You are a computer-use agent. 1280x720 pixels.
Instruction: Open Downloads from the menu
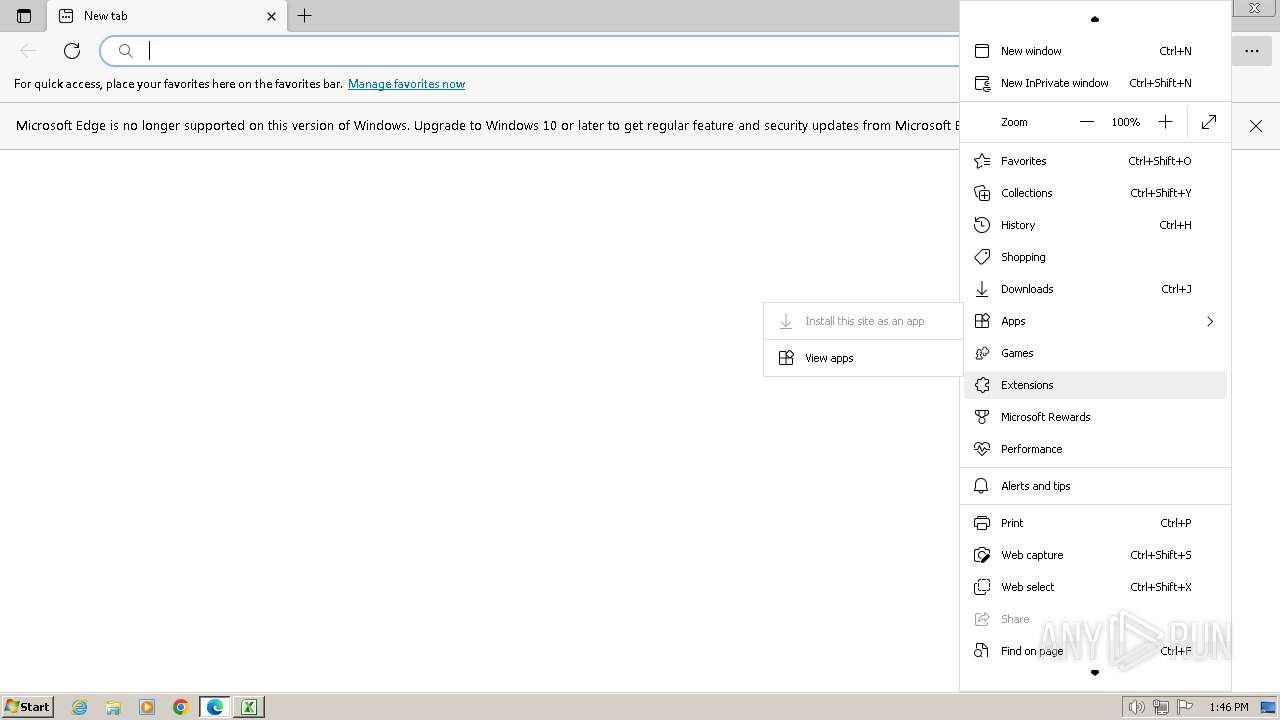(x=1095, y=289)
